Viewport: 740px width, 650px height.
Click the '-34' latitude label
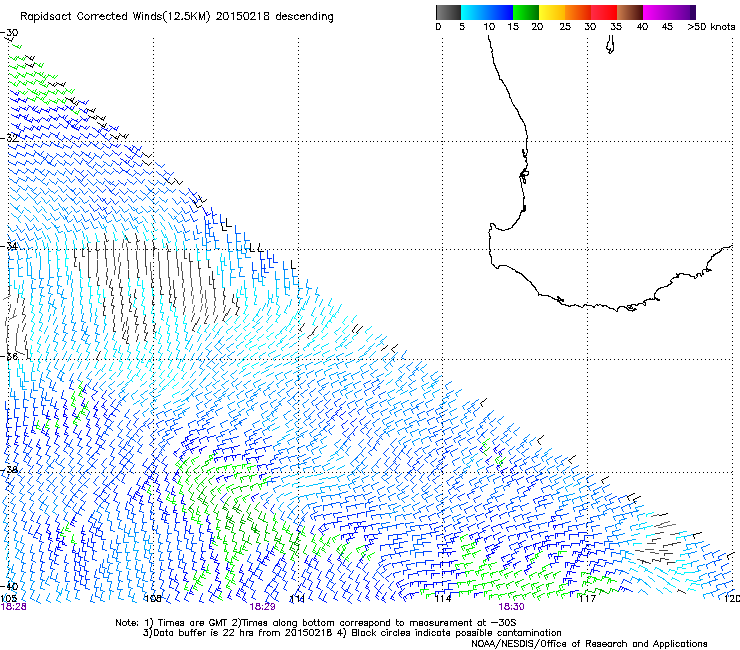[9, 246]
